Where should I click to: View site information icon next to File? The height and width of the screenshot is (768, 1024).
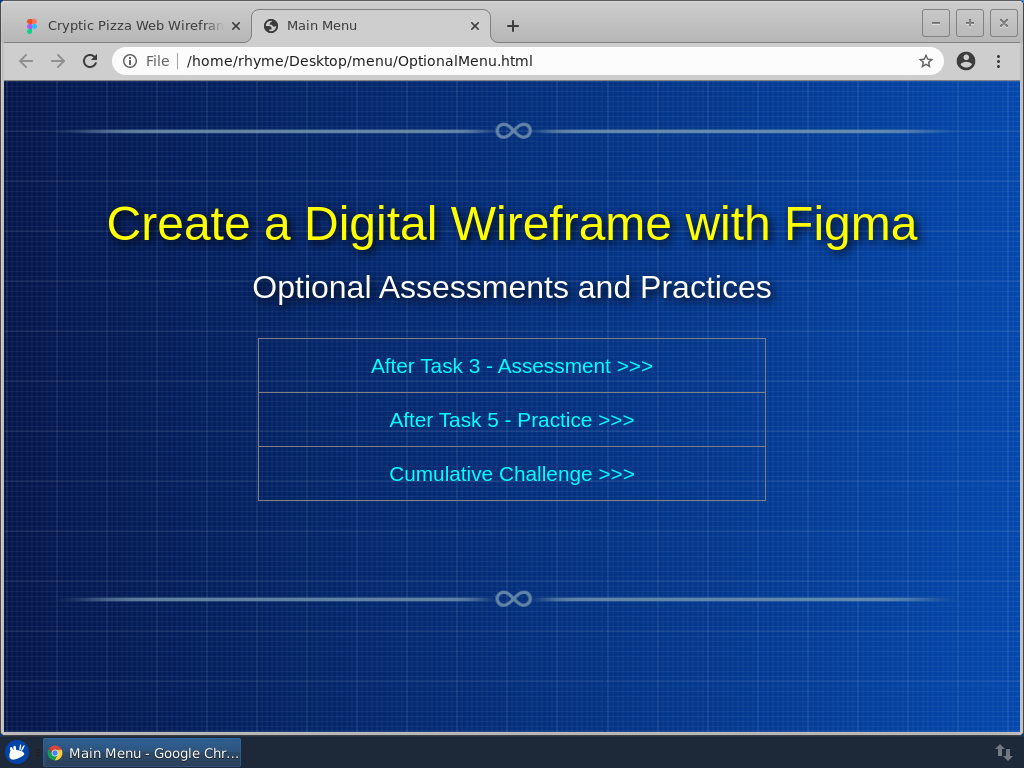click(x=130, y=61)
